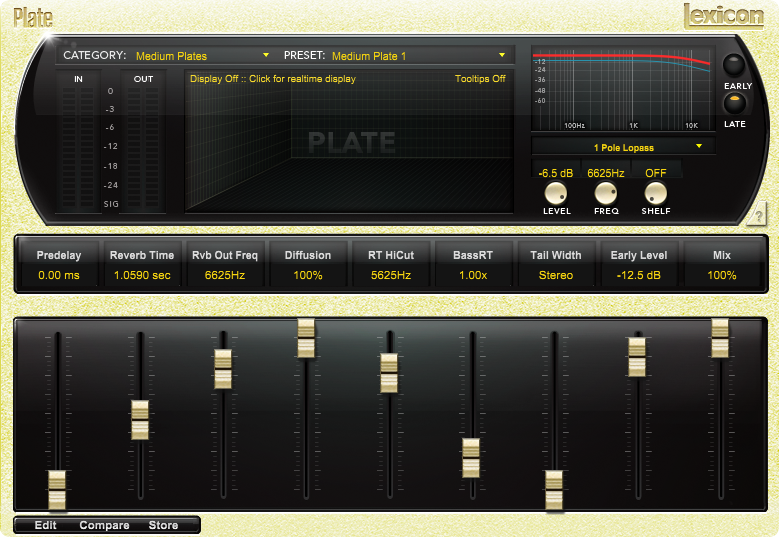This screenshot has width=779, height=537.
Task: Click the BassRT fader handle
Action: point(471,458)
